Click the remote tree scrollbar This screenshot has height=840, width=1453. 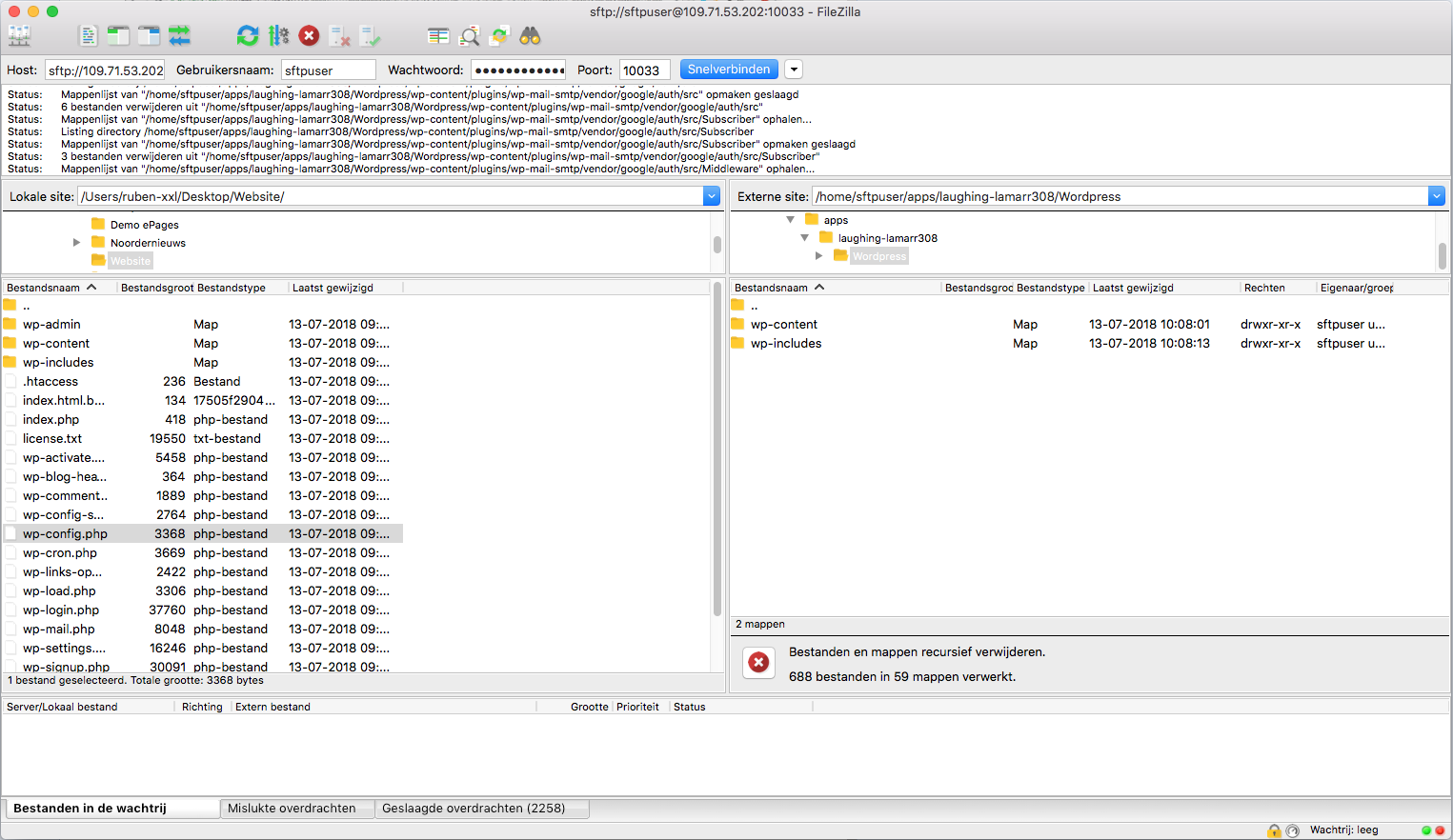point(1443,256)
